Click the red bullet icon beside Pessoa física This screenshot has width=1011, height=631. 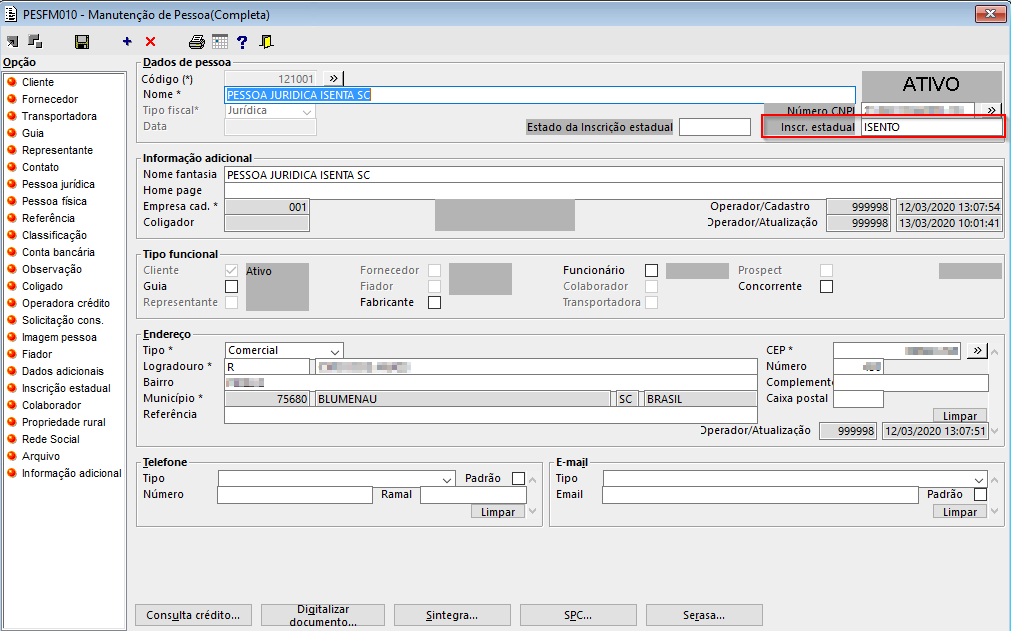12,201
